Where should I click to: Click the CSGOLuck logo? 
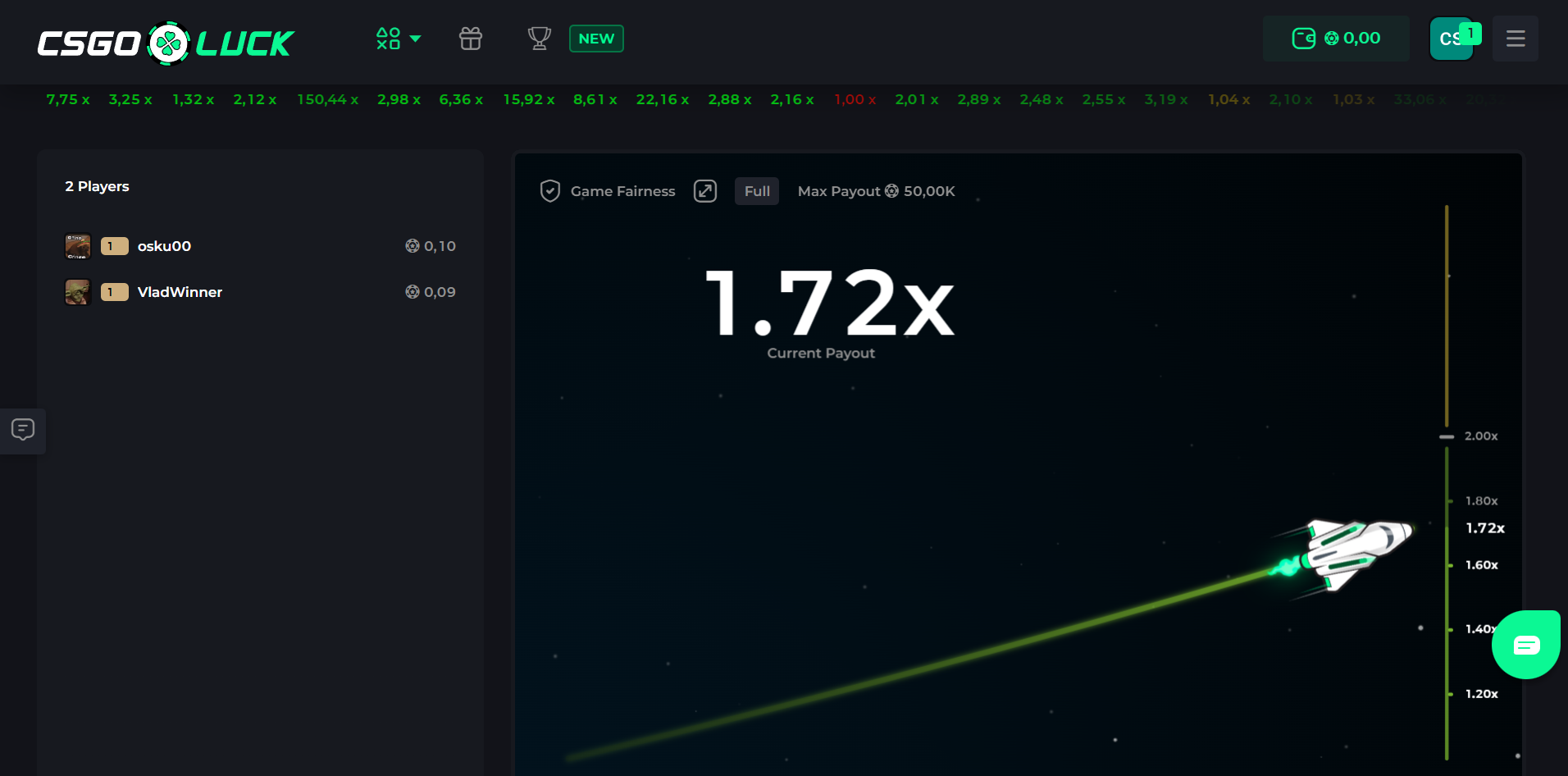click(x=166, y=43)
